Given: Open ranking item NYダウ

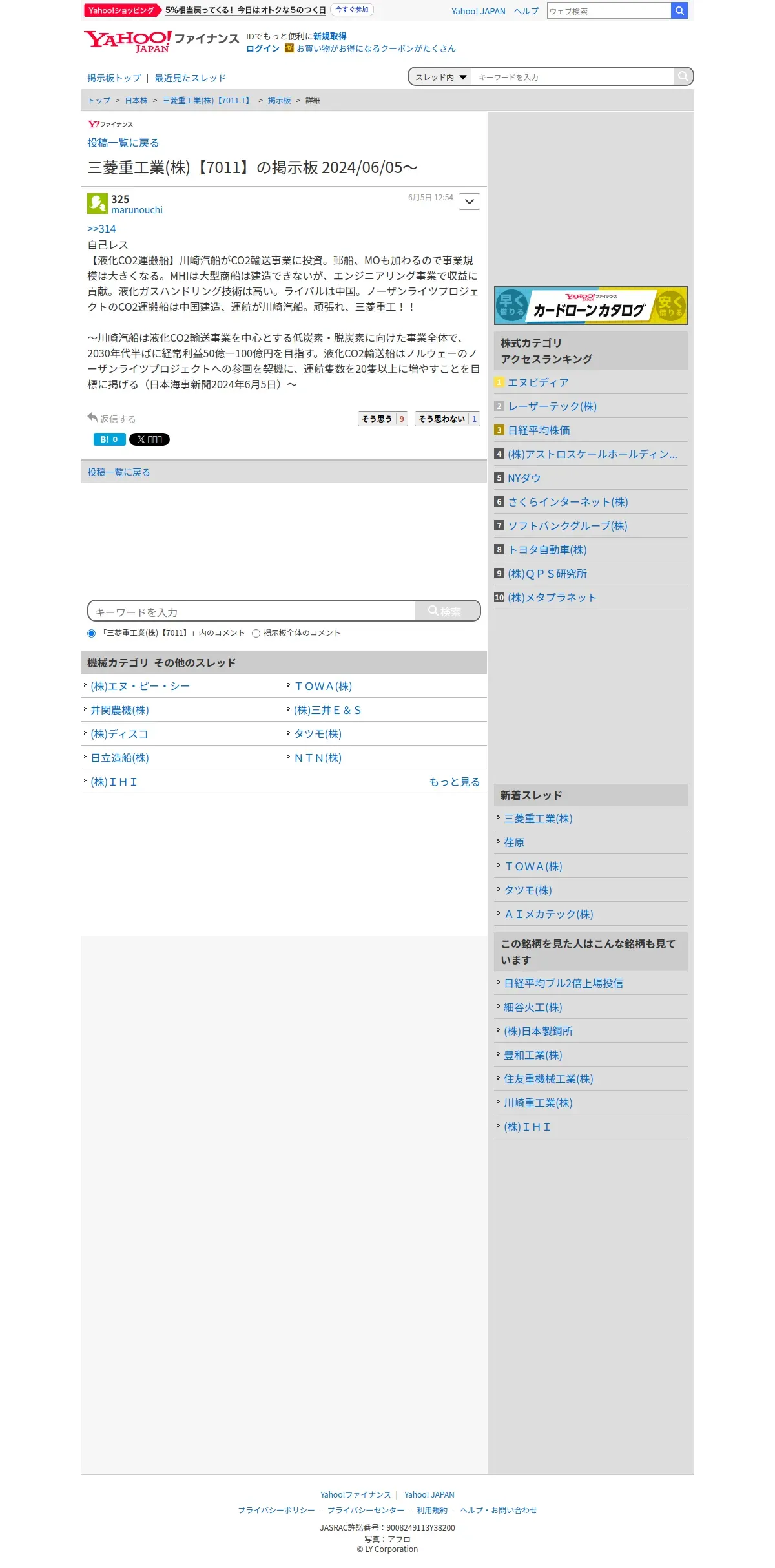Looking at the screenshot, I should point(524,478).
